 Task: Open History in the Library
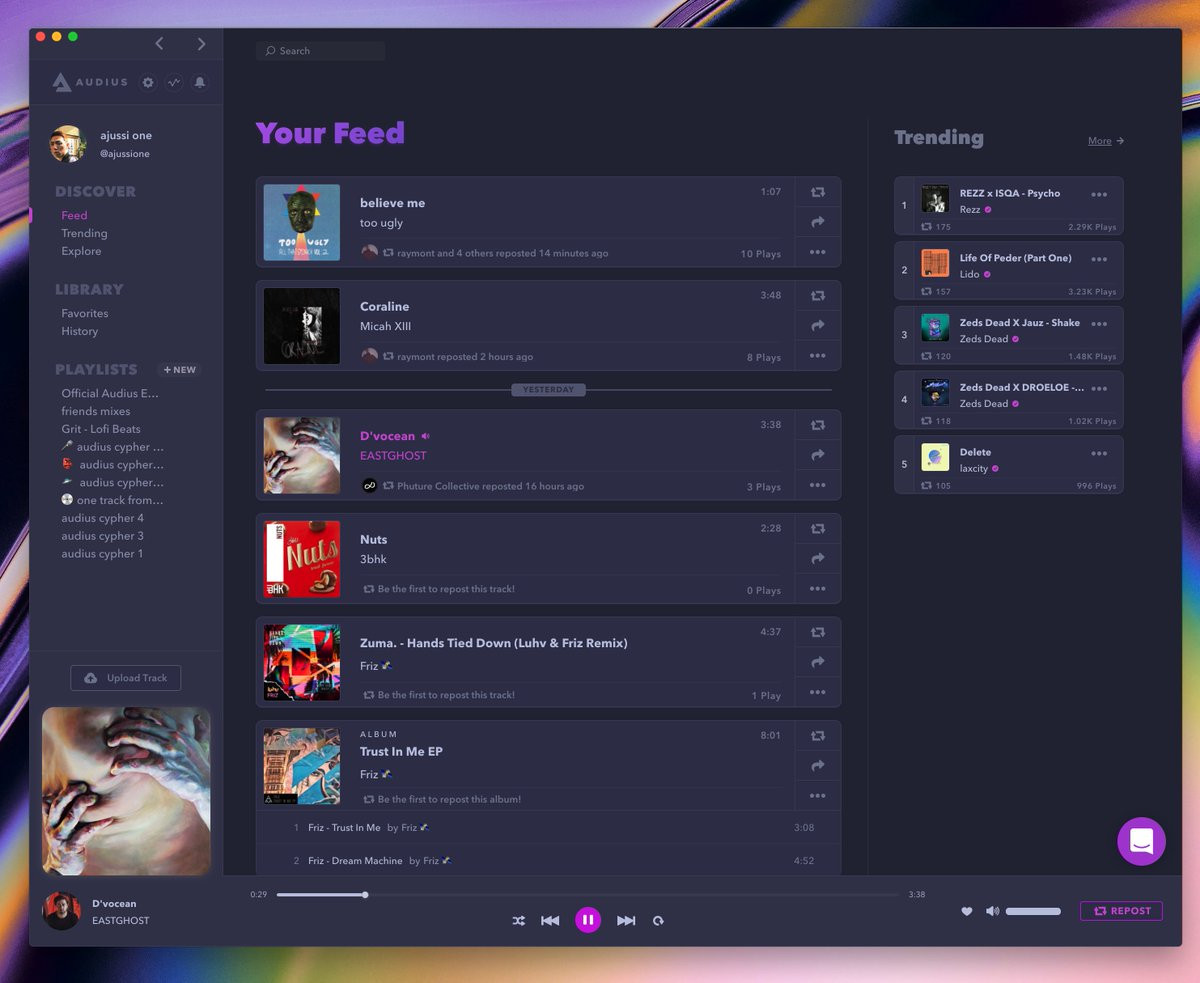tap(80, 331)
